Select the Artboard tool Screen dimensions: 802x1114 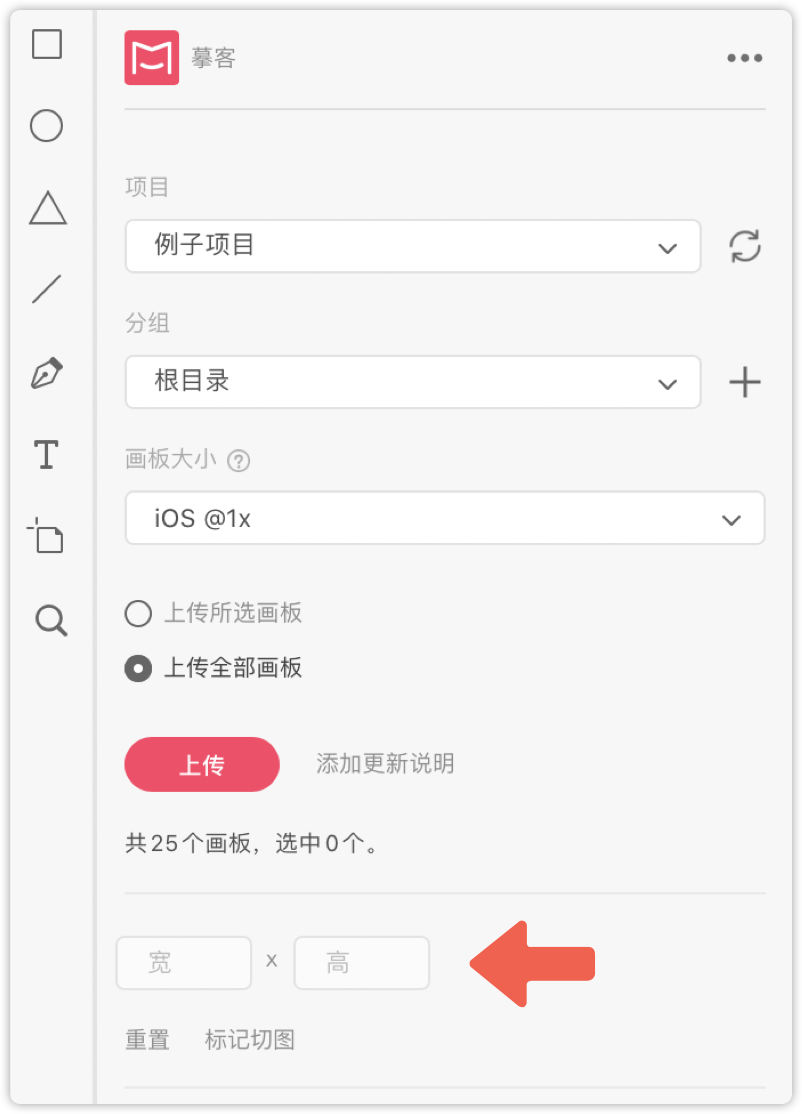[45, 536]
